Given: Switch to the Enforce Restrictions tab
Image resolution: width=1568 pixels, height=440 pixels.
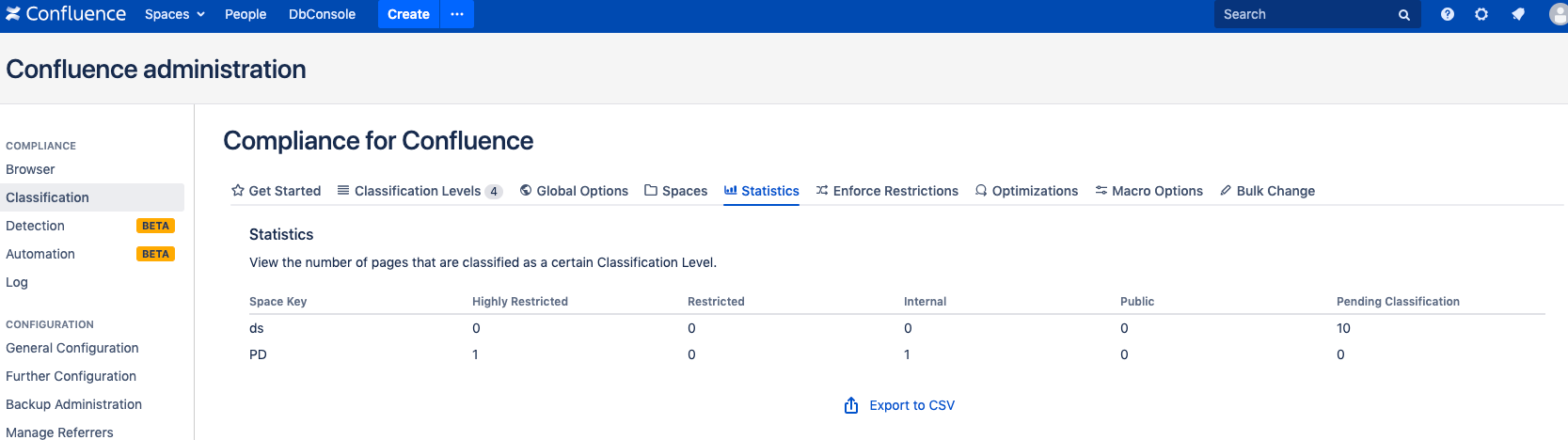Looking at the screenshot, I should click(887, 191).
